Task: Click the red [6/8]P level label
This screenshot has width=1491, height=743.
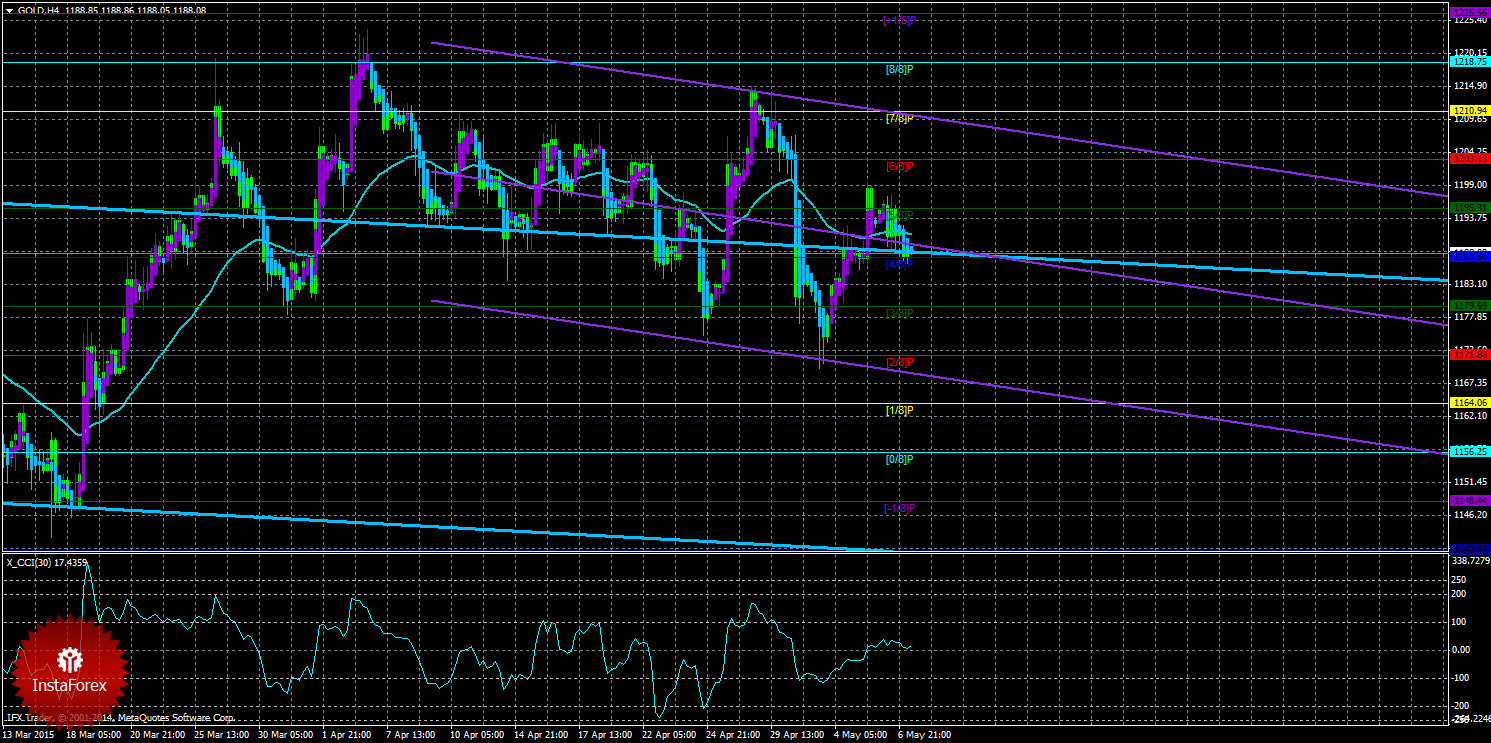Action: [900, 166]
